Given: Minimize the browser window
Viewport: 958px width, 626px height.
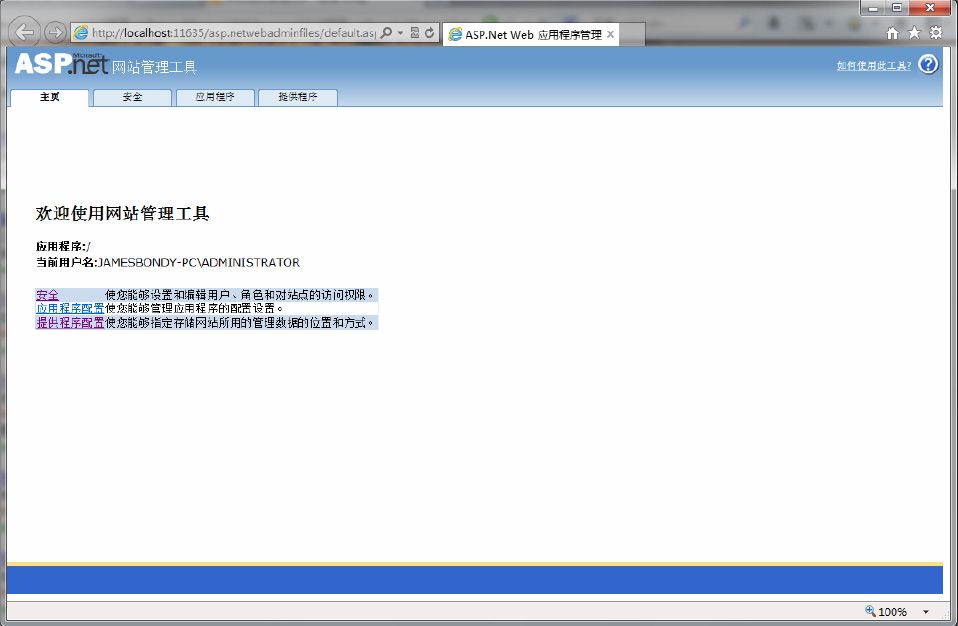Looking at the screenshot, I should click(873, 7).
